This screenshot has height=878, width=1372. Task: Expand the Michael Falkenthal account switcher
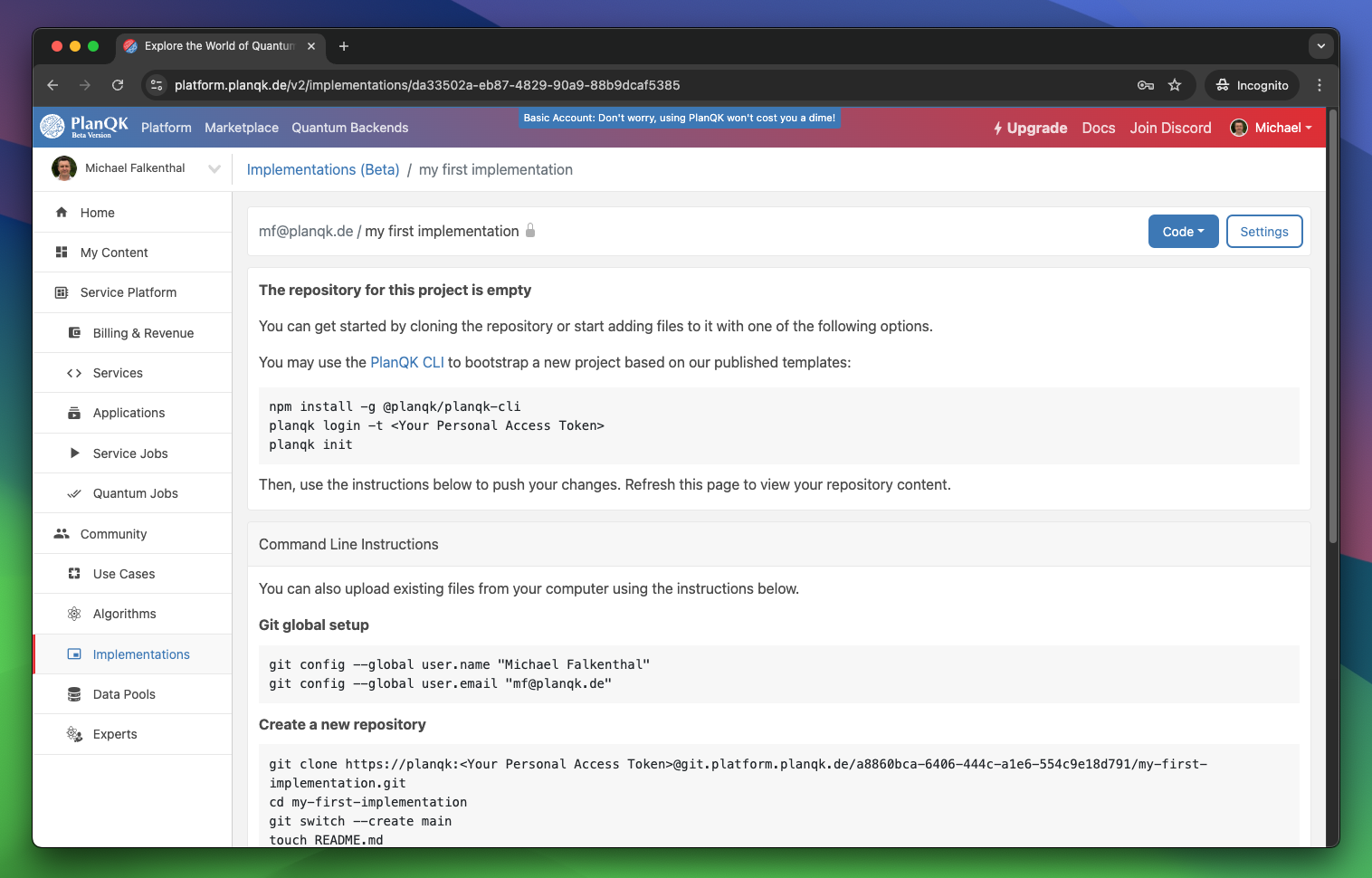214,168
